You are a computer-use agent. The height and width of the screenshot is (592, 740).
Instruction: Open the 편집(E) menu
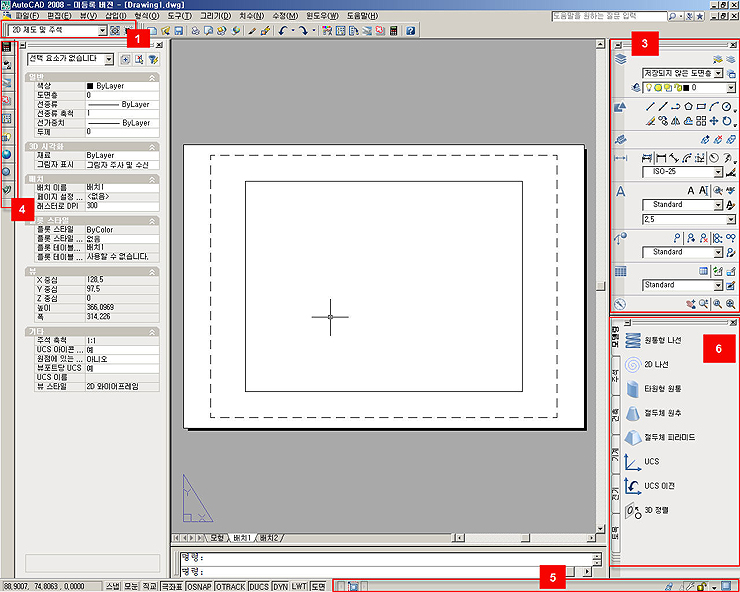click(59, 16)
